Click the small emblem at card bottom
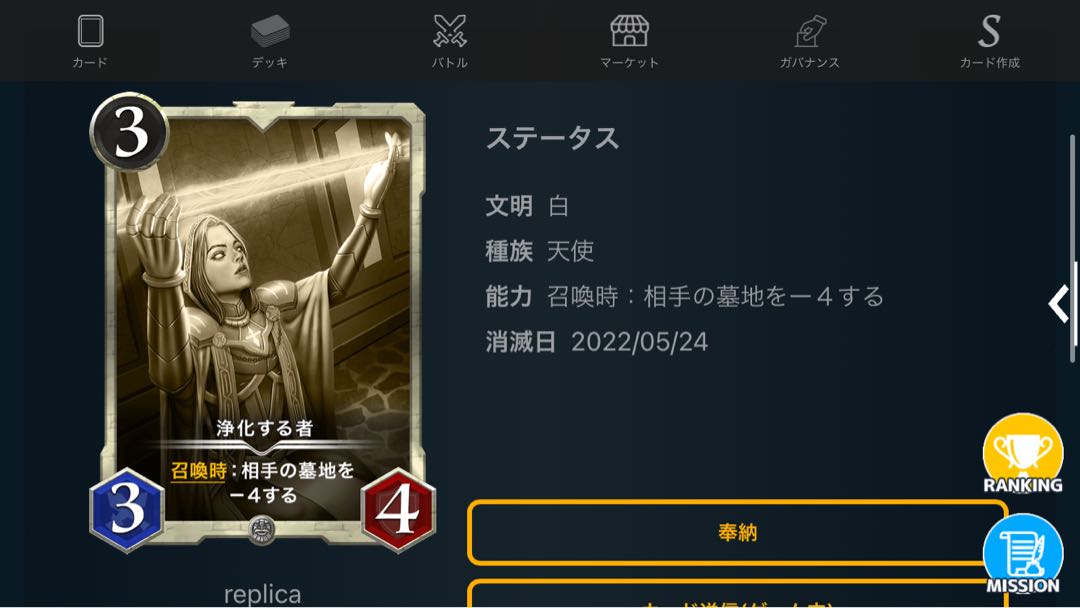Screen dimensions: 1080x608 coord(261,530)
